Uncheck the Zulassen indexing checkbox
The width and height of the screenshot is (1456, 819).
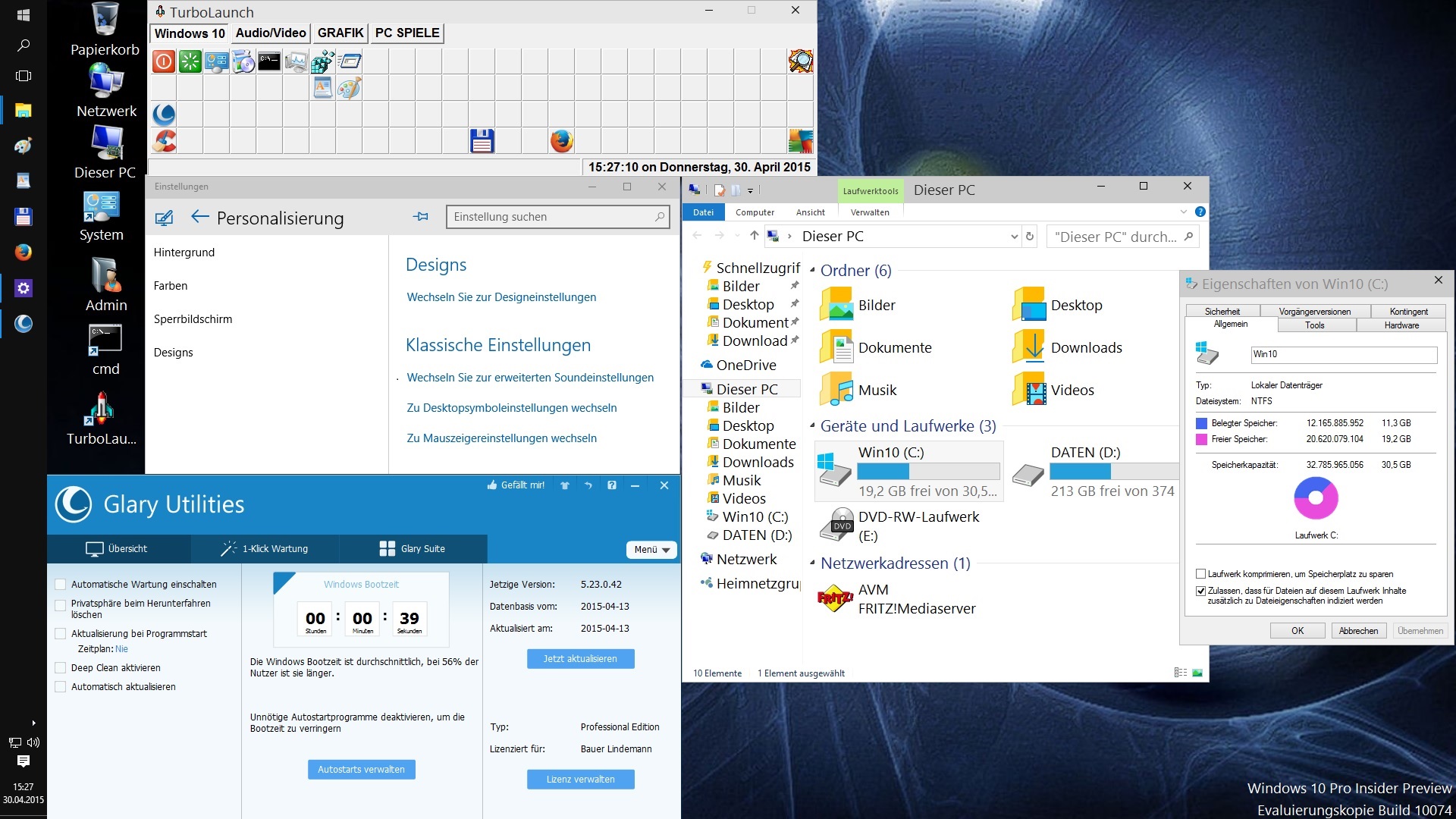coord(1200,591)
